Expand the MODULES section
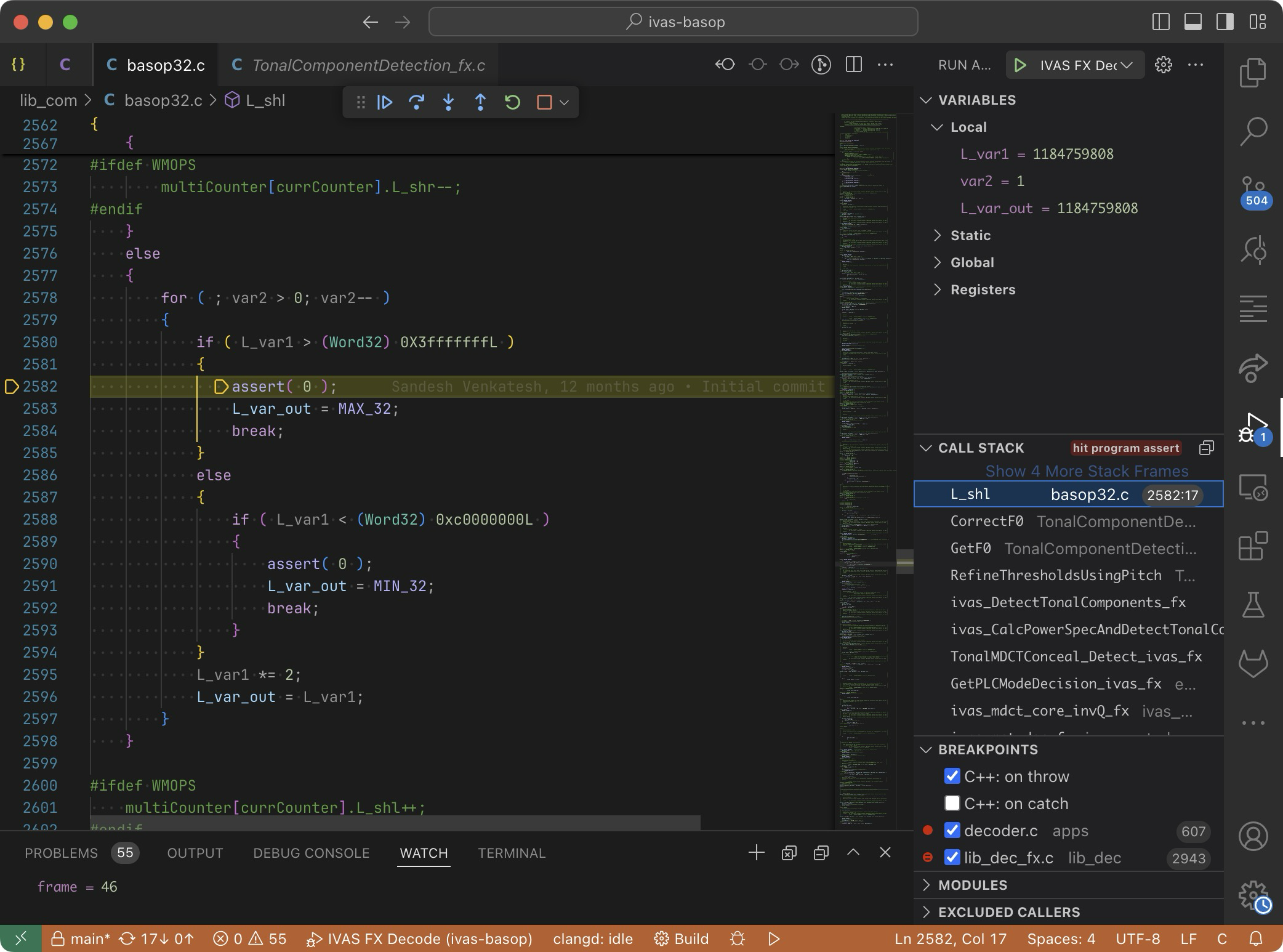Image resolution: width=1283 pixels, height=952 pixels. [972, 885]
